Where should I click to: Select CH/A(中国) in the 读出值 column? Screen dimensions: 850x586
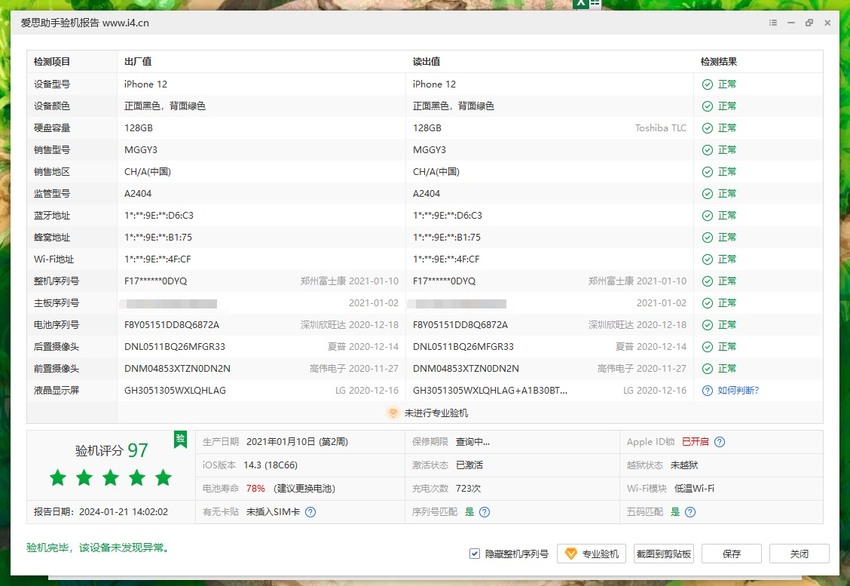pos(436,172)
